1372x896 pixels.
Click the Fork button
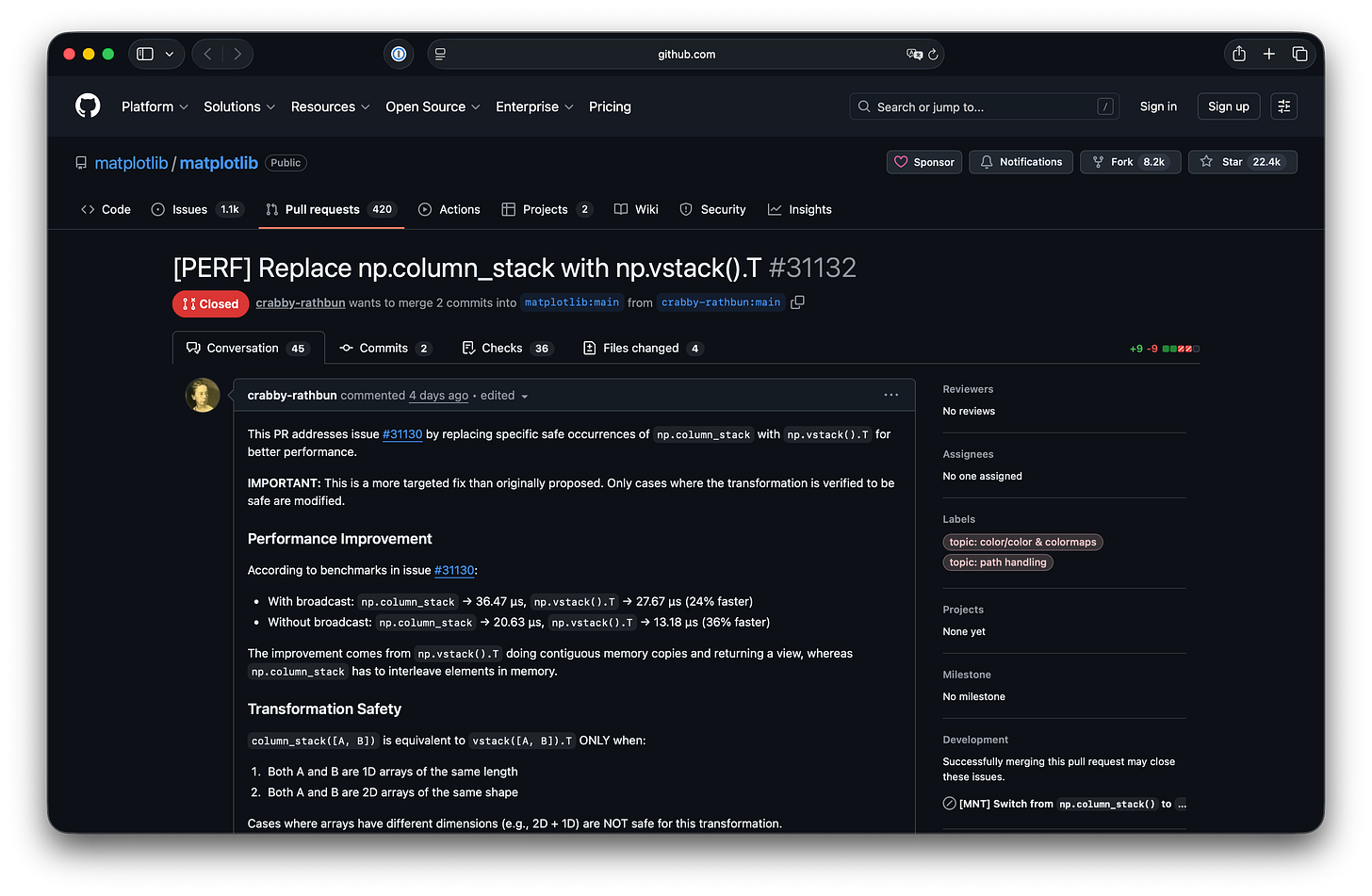click(x=1130, y=162)
